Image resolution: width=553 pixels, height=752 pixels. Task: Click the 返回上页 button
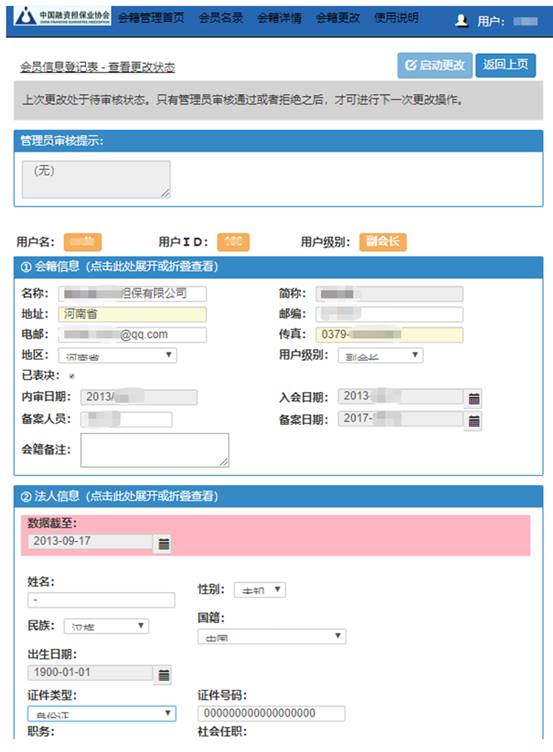[506, 65]
